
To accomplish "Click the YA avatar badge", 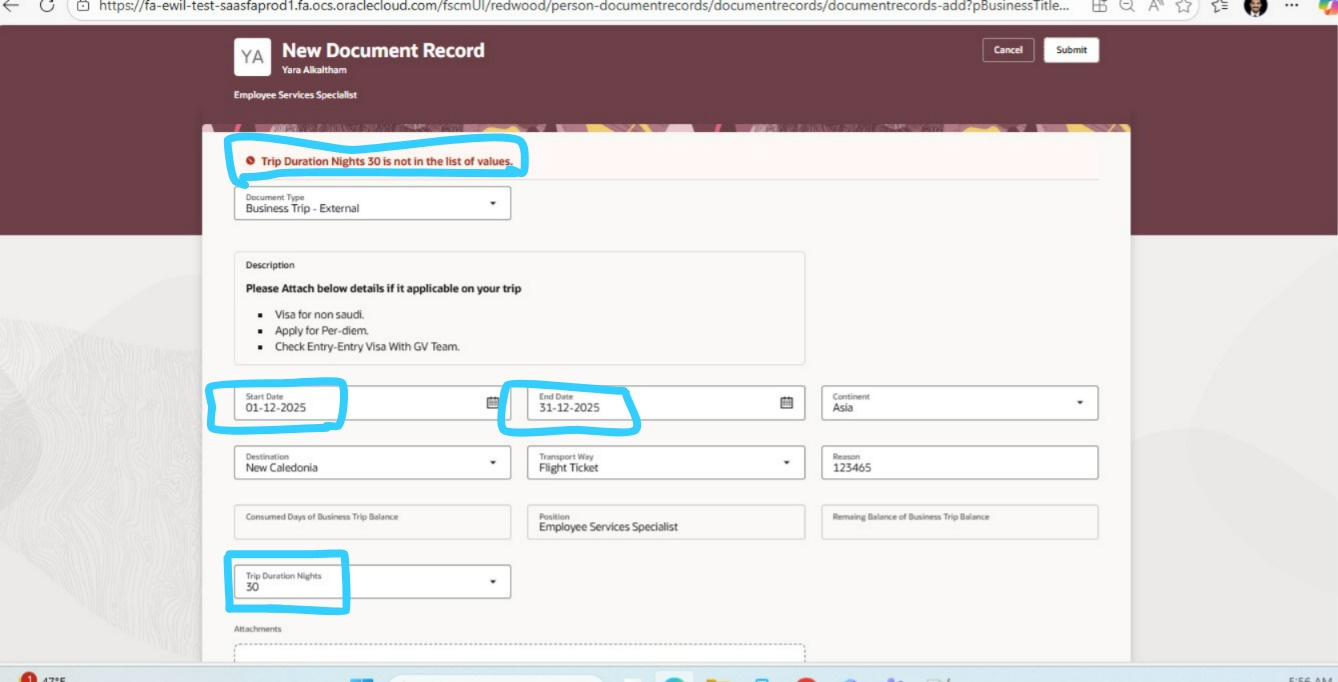I will pos(252,58).
